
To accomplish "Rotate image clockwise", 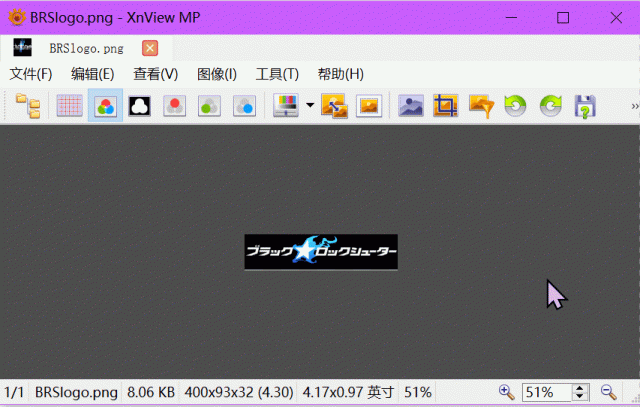I will 551,106.
